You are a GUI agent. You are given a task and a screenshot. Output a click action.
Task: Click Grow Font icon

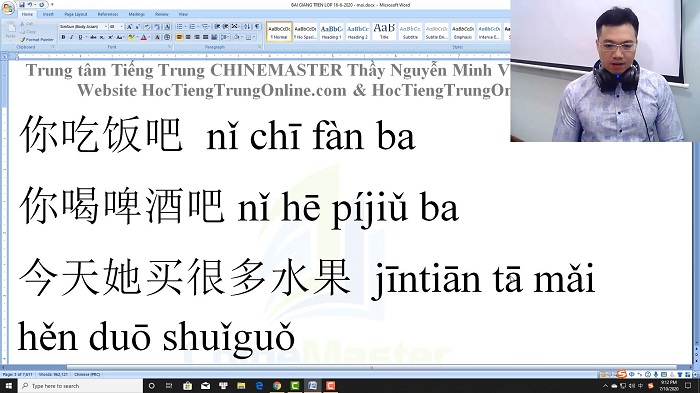tap(129, 26)
